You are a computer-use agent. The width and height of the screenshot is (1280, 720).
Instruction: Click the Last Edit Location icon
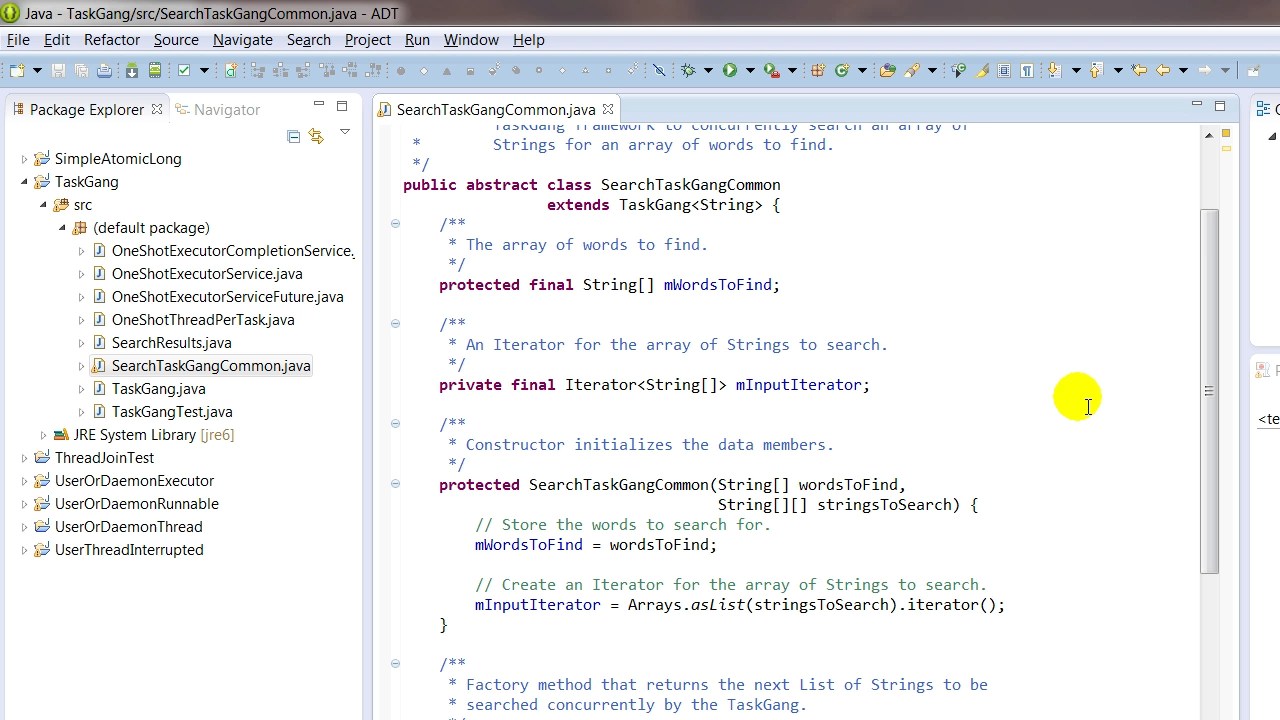click(1138, 70)
